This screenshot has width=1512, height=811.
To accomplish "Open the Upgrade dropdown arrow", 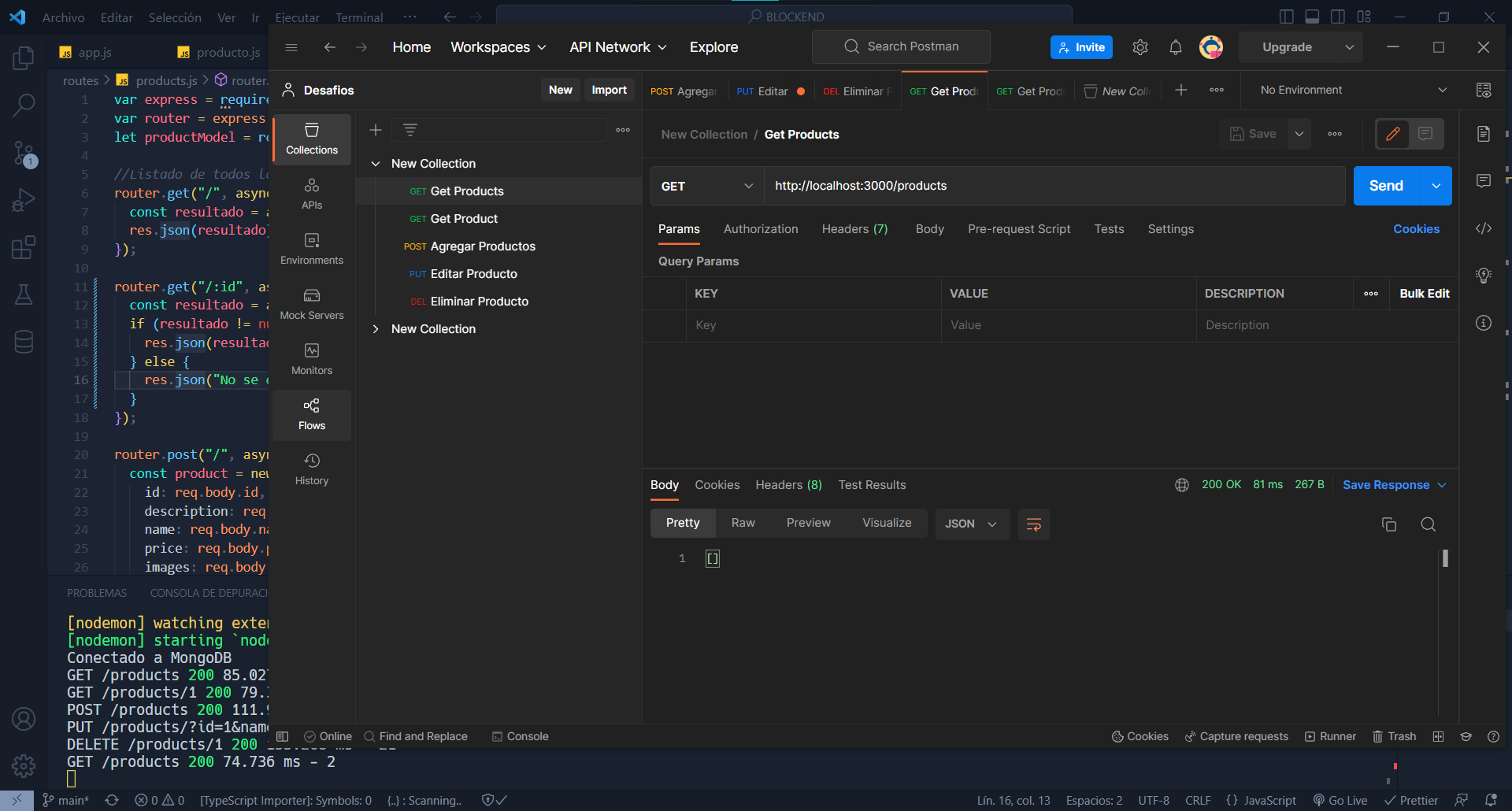I will (x=1350, y=47).
